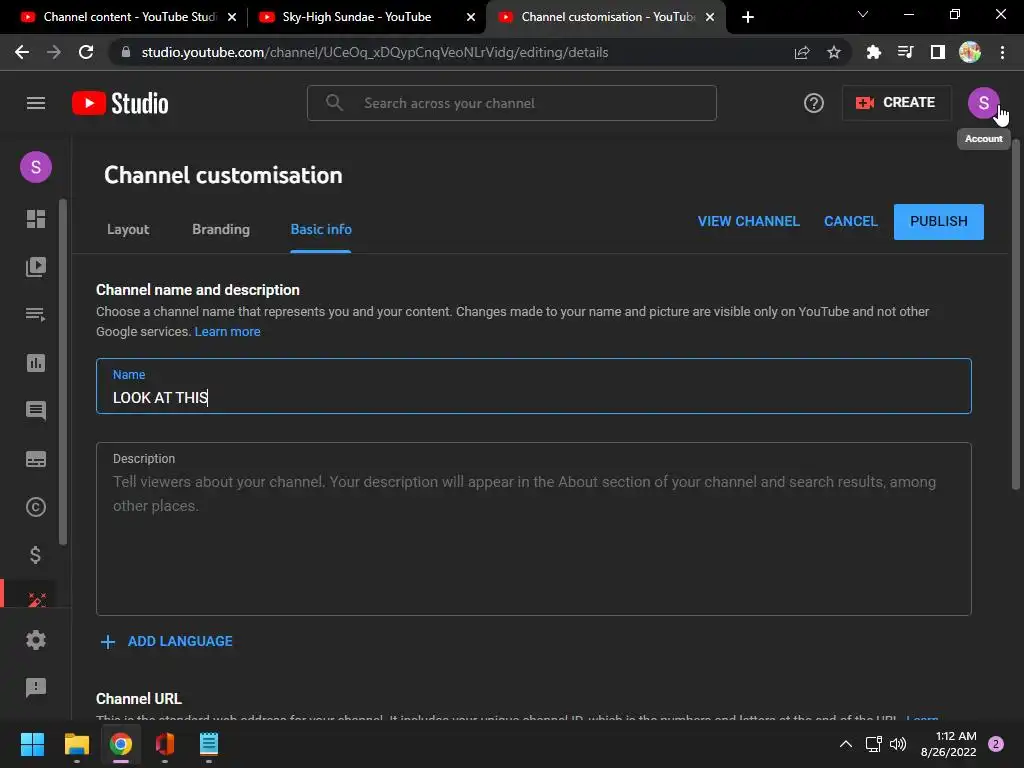Open Analytics in the sidebar
This screenshot has height=768, width=1024.
click(36, 362)
